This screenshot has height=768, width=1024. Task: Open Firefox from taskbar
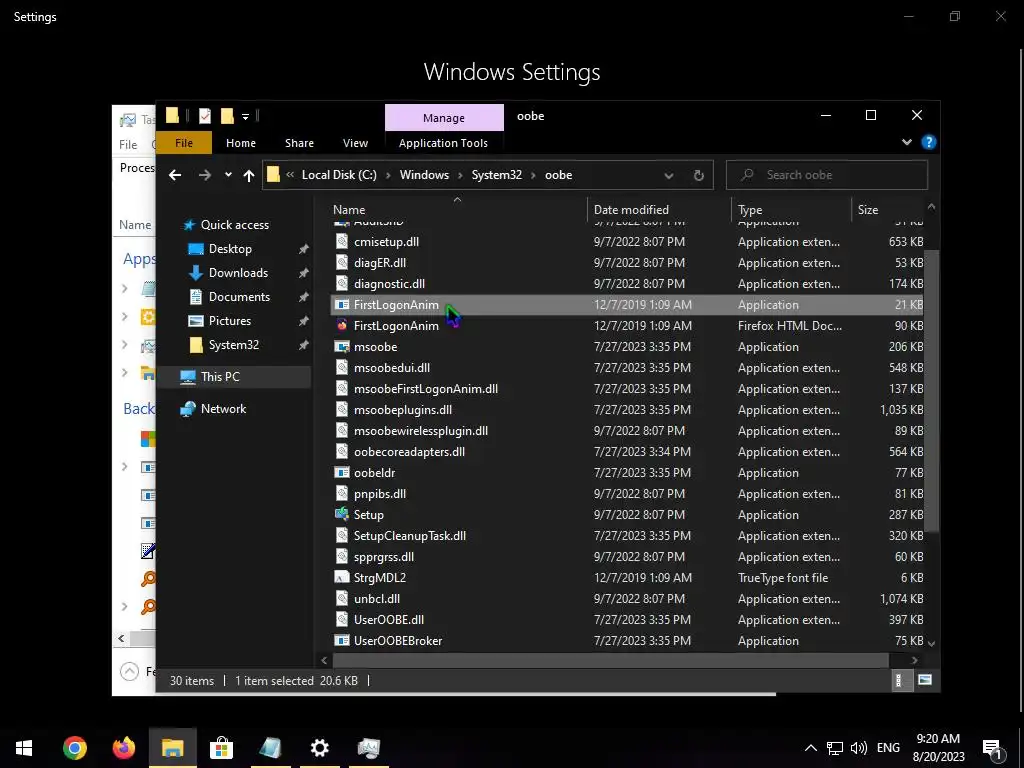(123, 748)
